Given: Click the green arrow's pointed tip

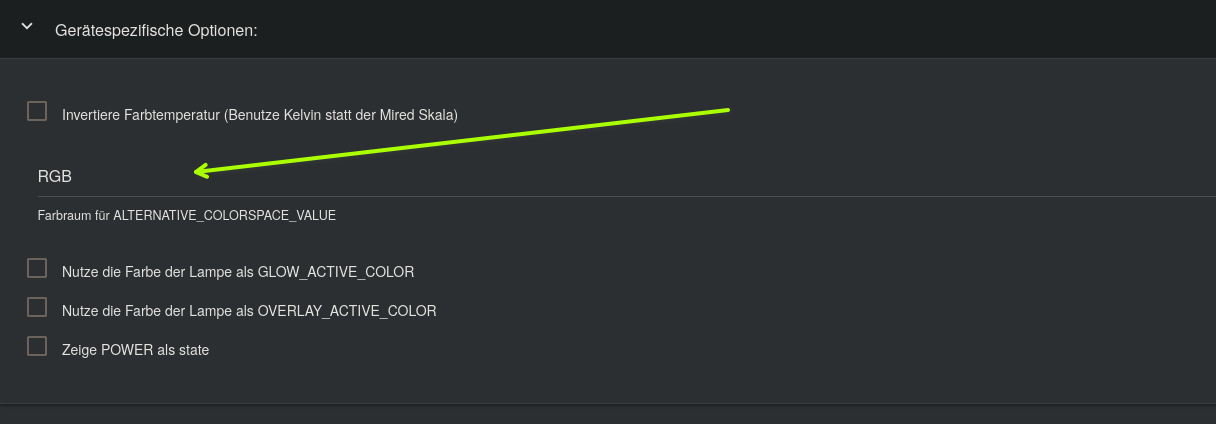Looking at the screenshot, I should coord(196,172).
